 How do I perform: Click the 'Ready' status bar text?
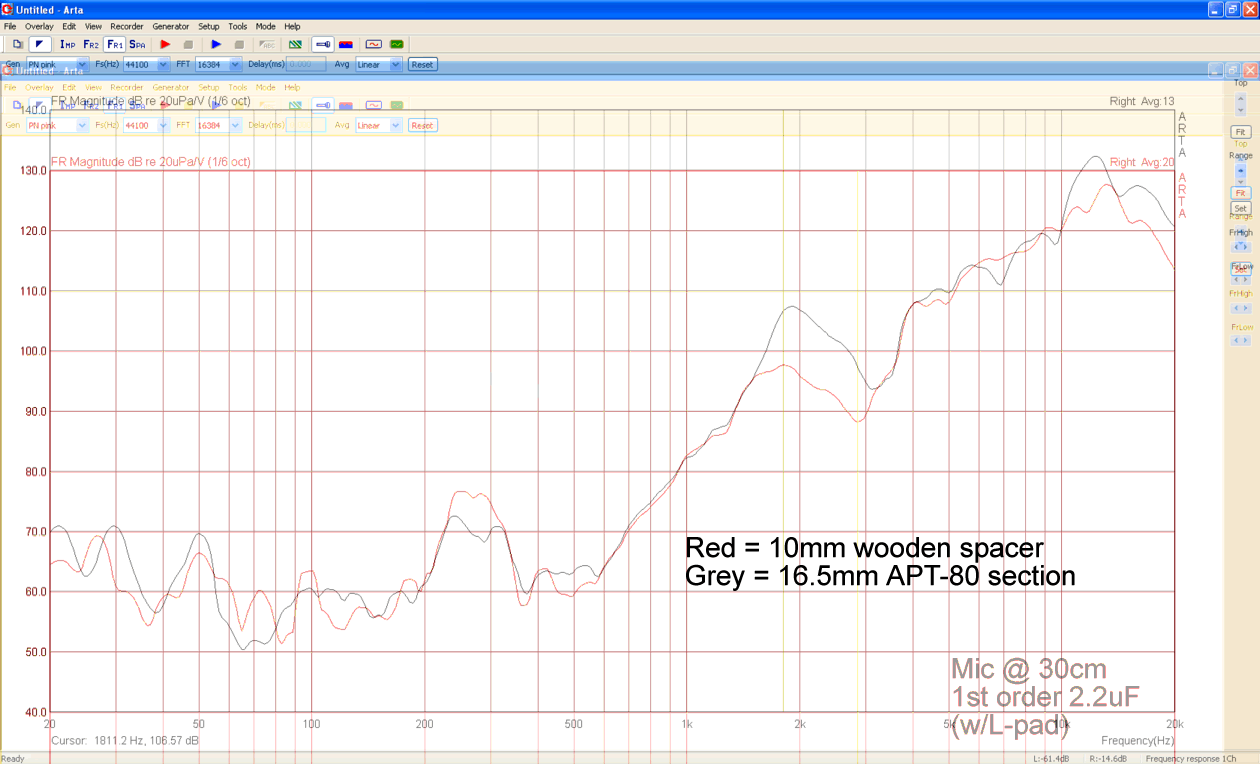pos(13,758)
